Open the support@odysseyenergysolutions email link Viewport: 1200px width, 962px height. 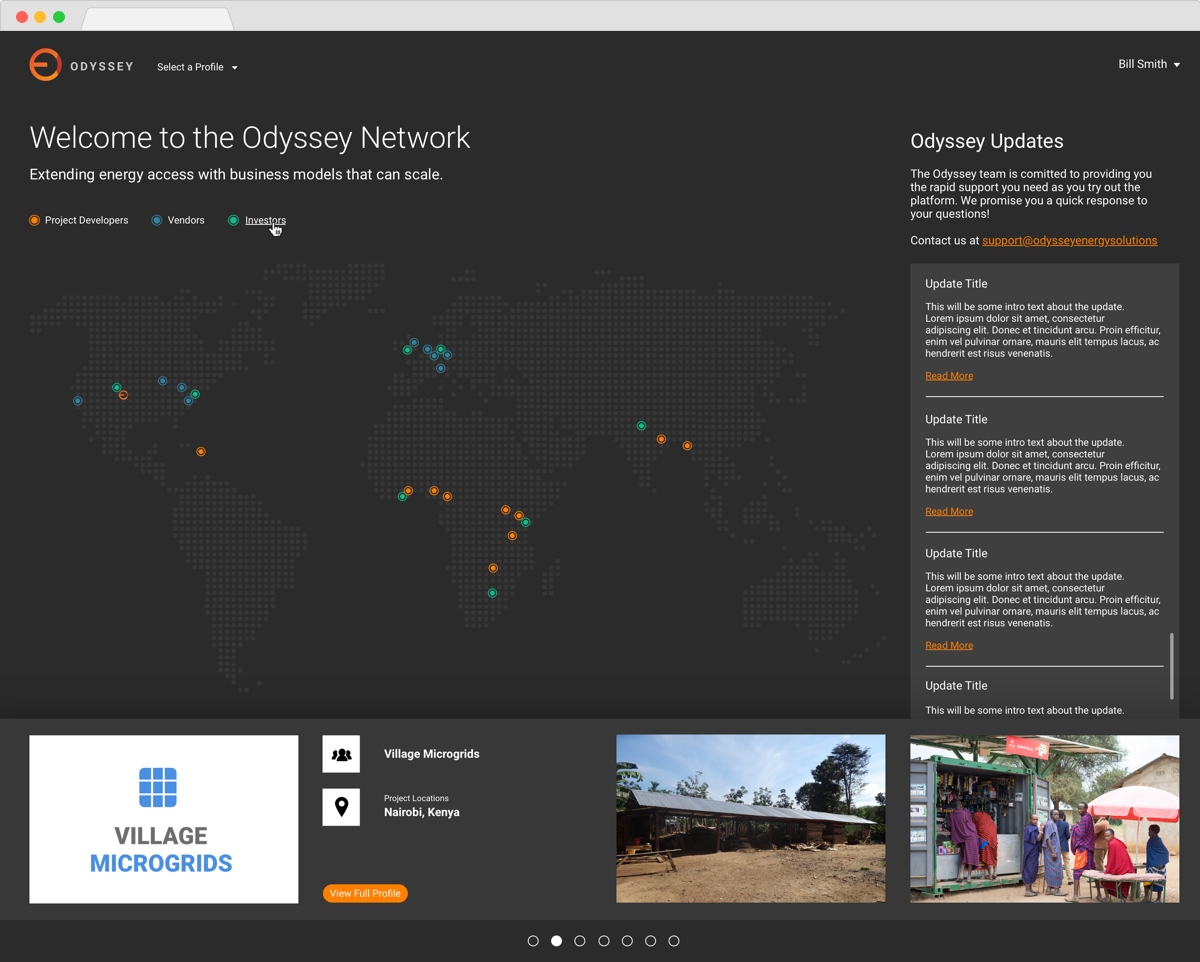tap(1069, 240)
